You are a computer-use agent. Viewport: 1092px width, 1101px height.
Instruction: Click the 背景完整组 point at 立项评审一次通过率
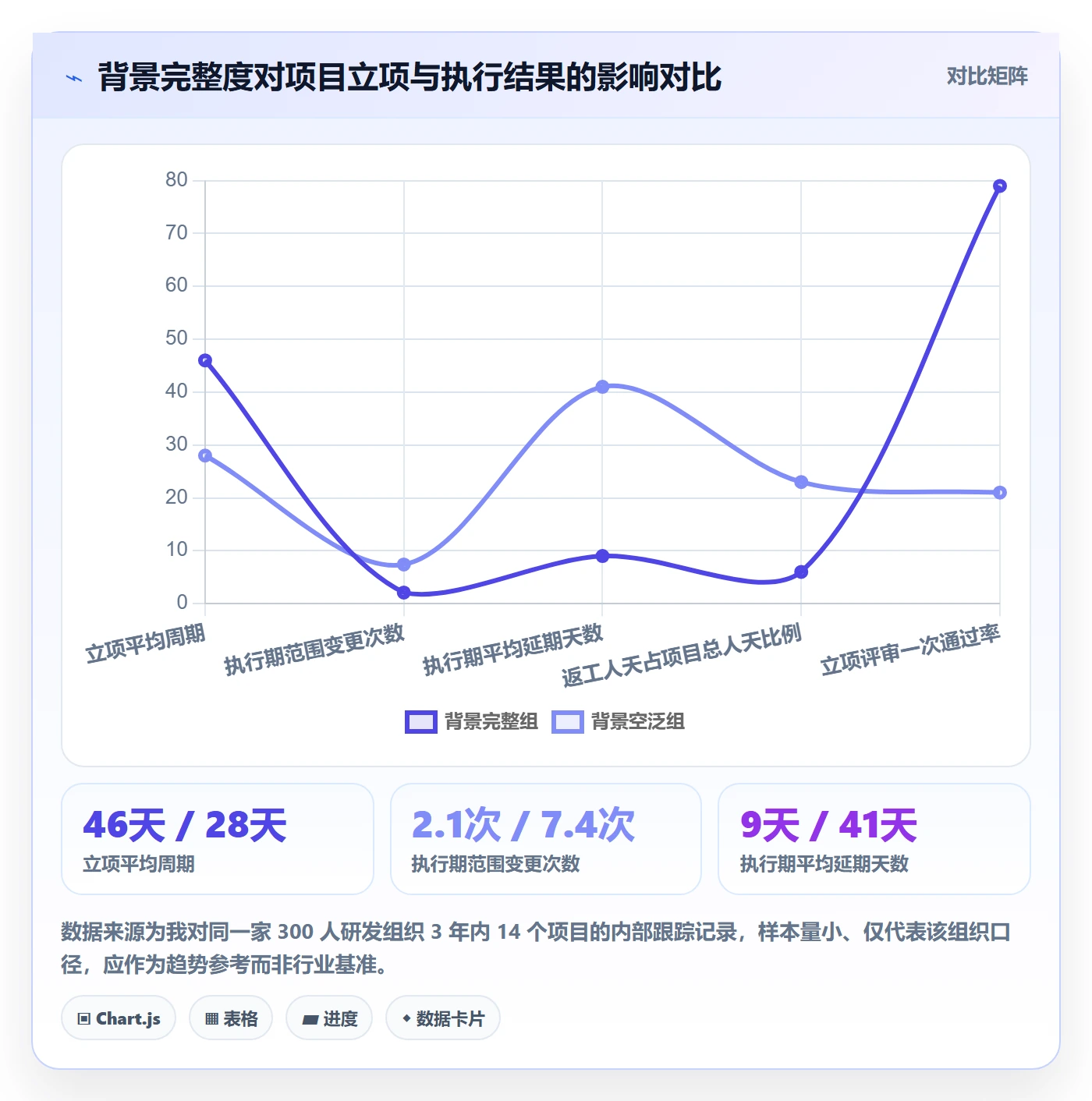(x=1000, y=186)
